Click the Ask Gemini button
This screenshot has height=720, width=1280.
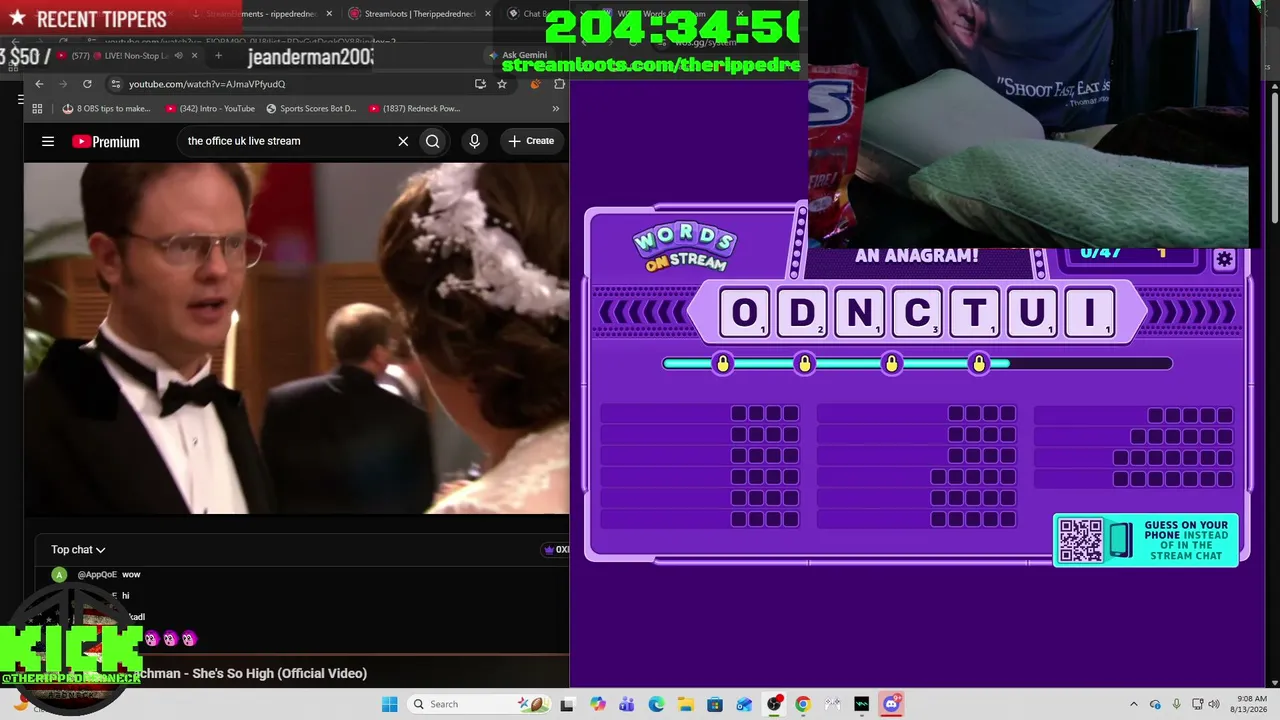pos(518,55)
